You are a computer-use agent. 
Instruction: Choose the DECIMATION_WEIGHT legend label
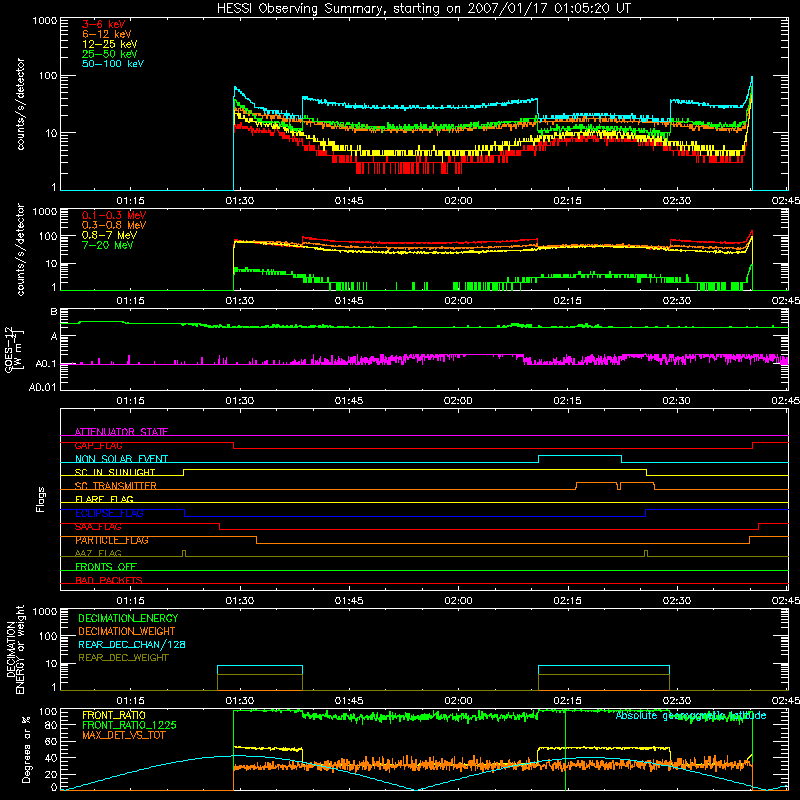point(127,631)
